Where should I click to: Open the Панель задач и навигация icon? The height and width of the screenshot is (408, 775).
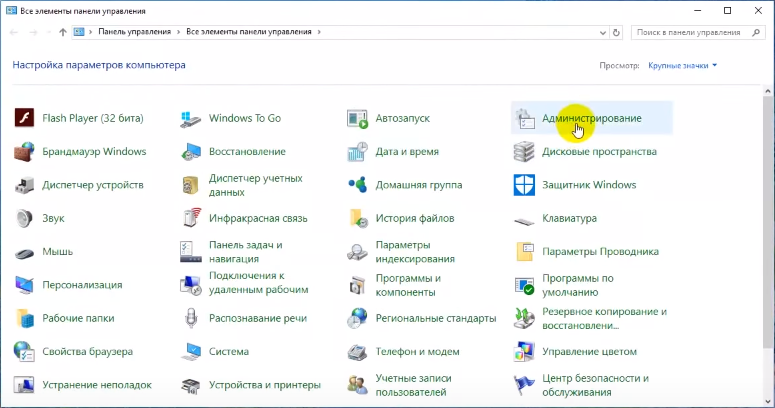(x=191, y=252)
